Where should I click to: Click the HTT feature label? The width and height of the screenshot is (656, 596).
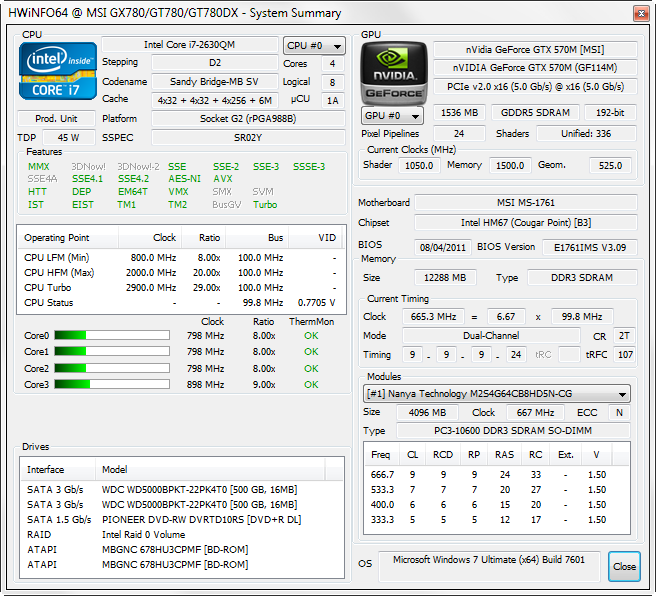click(37, 192)
